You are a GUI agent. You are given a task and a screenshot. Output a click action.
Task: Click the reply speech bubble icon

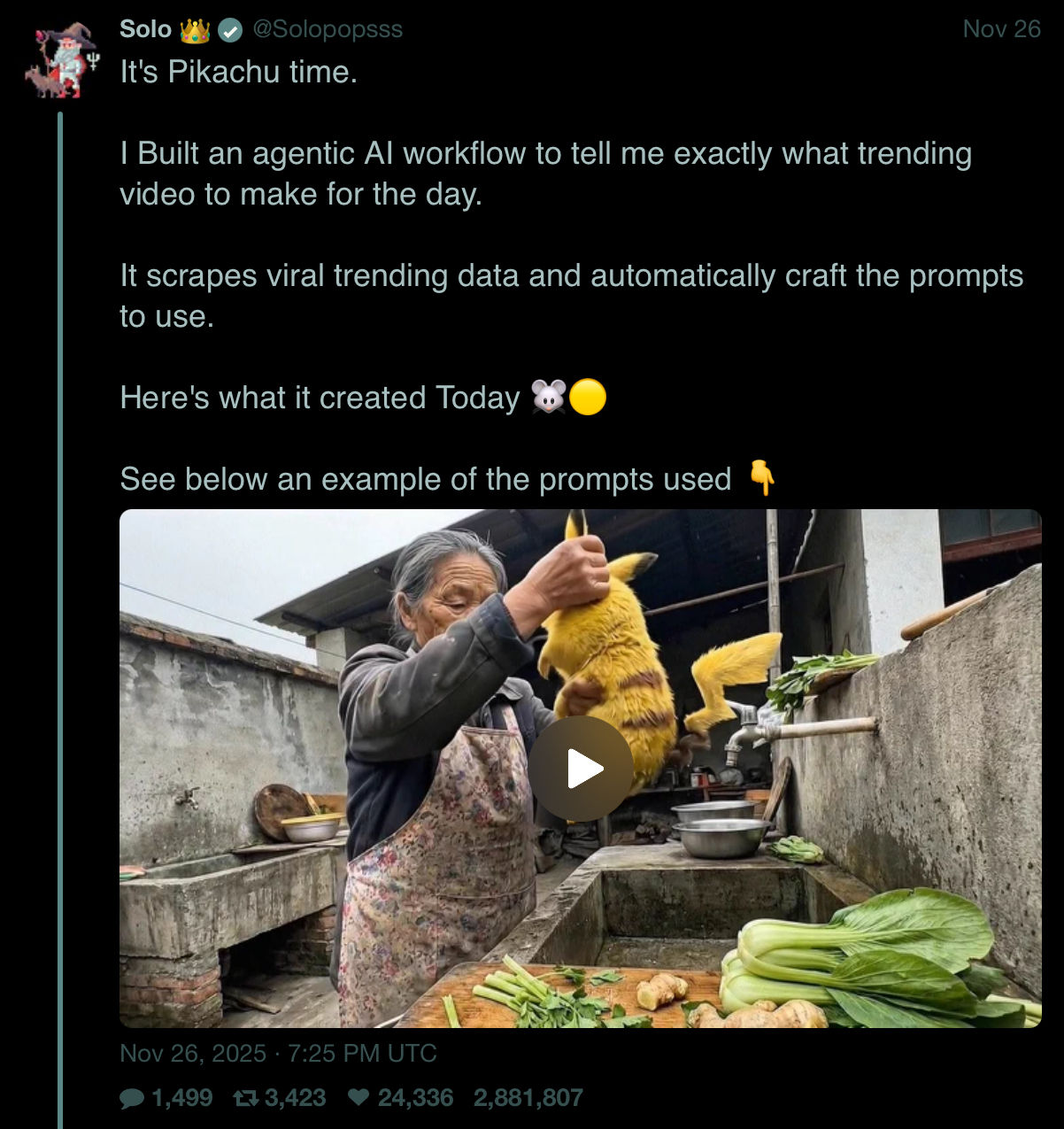point(132,1099)
